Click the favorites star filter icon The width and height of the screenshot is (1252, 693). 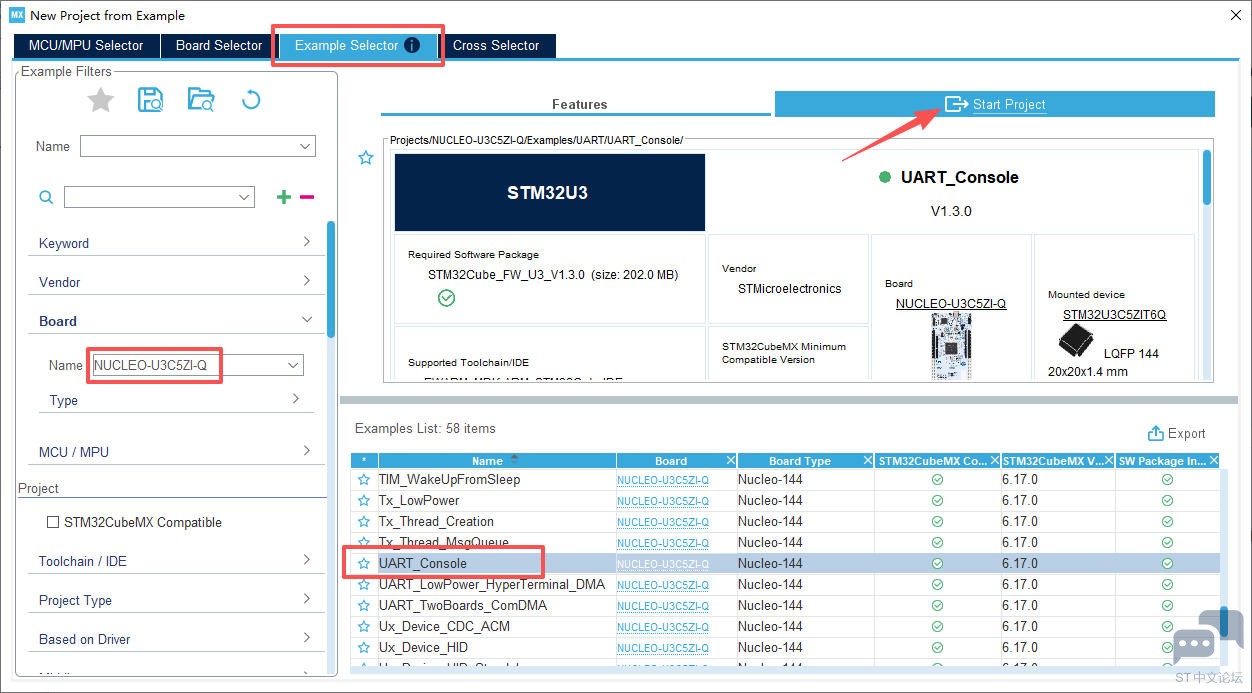click(x=101, y=99)
